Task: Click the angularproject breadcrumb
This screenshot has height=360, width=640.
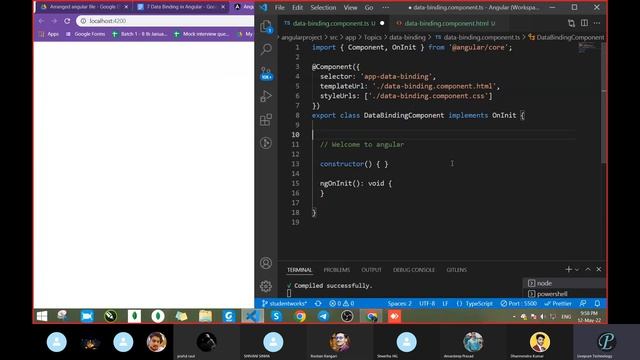Action: pyautogui.click(x=302, y=37)
